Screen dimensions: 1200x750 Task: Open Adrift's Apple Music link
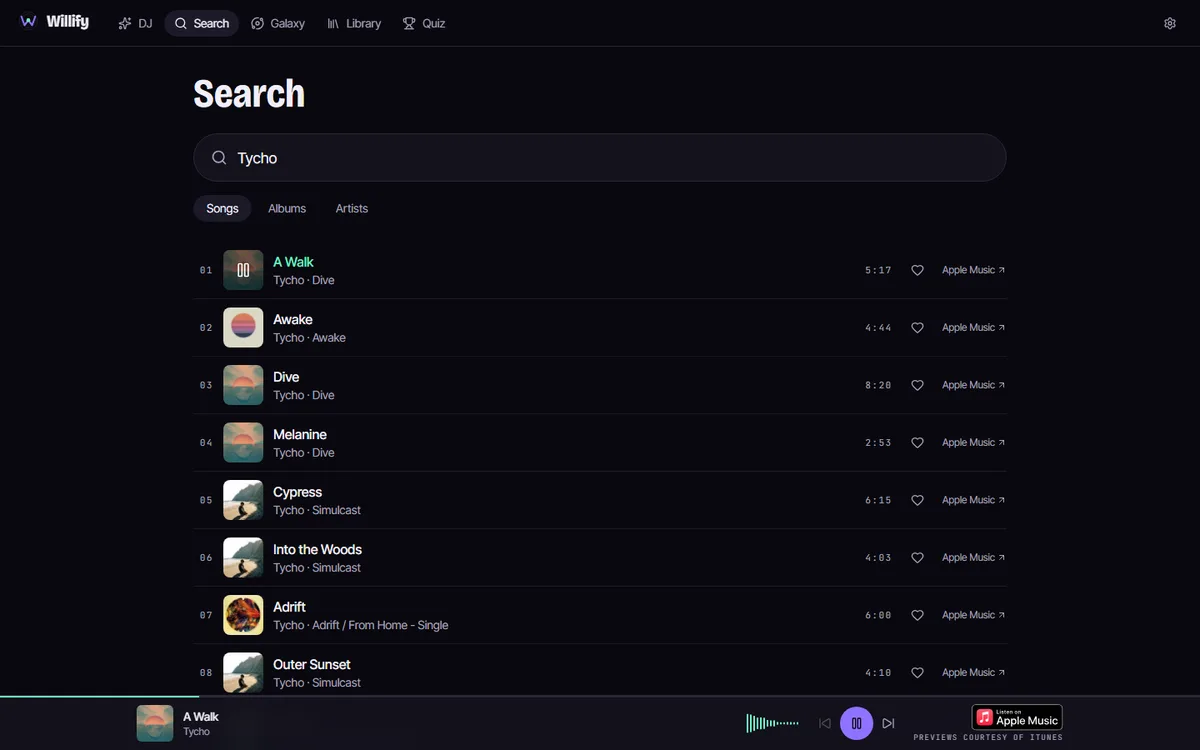coord(973,615)
